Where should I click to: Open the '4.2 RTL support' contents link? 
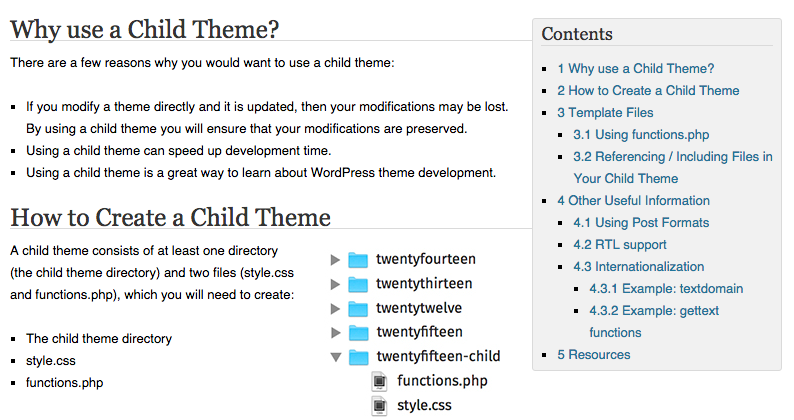click(620, 245)
